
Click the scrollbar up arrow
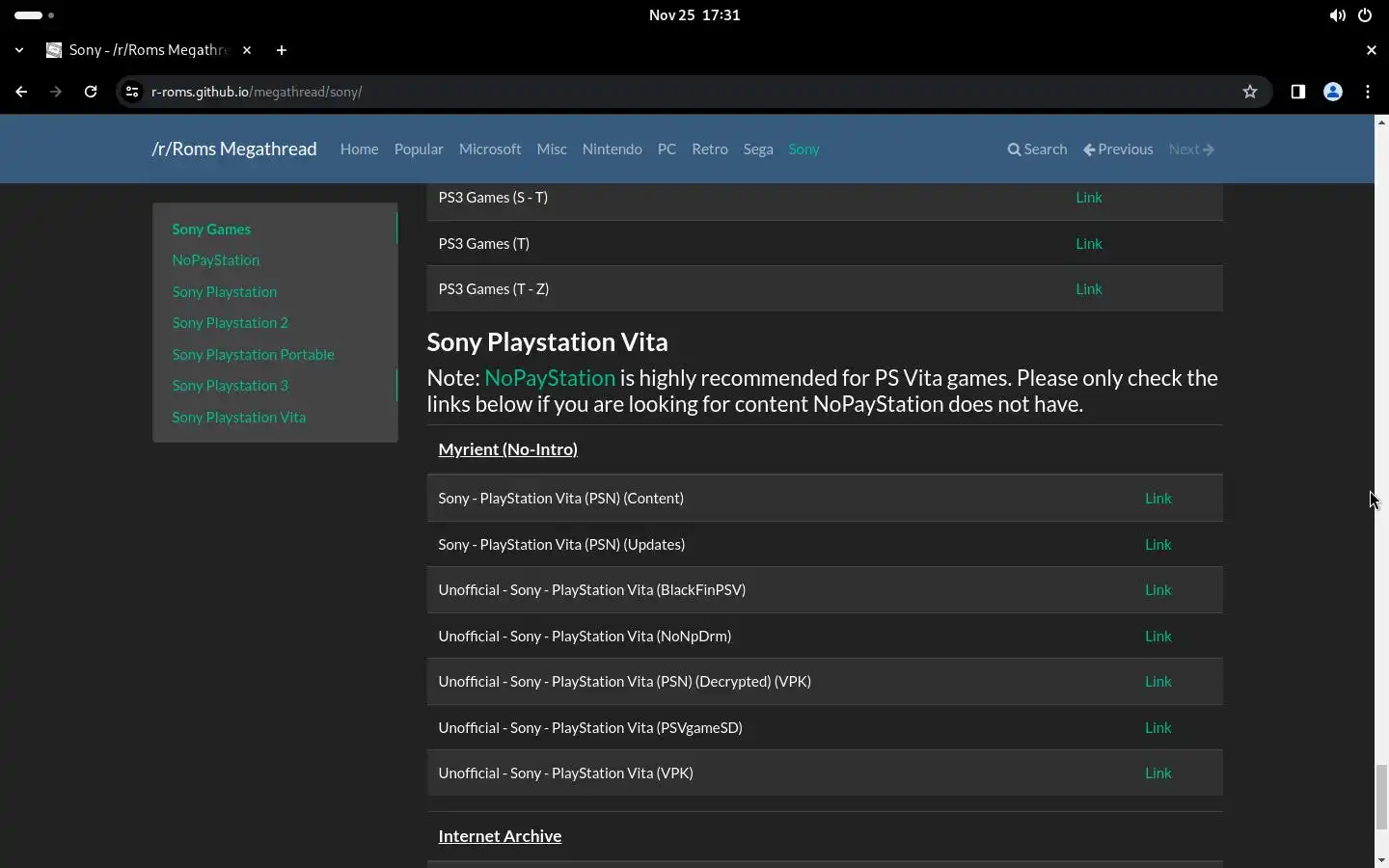pyautogui.click(x=1381, y=122)
